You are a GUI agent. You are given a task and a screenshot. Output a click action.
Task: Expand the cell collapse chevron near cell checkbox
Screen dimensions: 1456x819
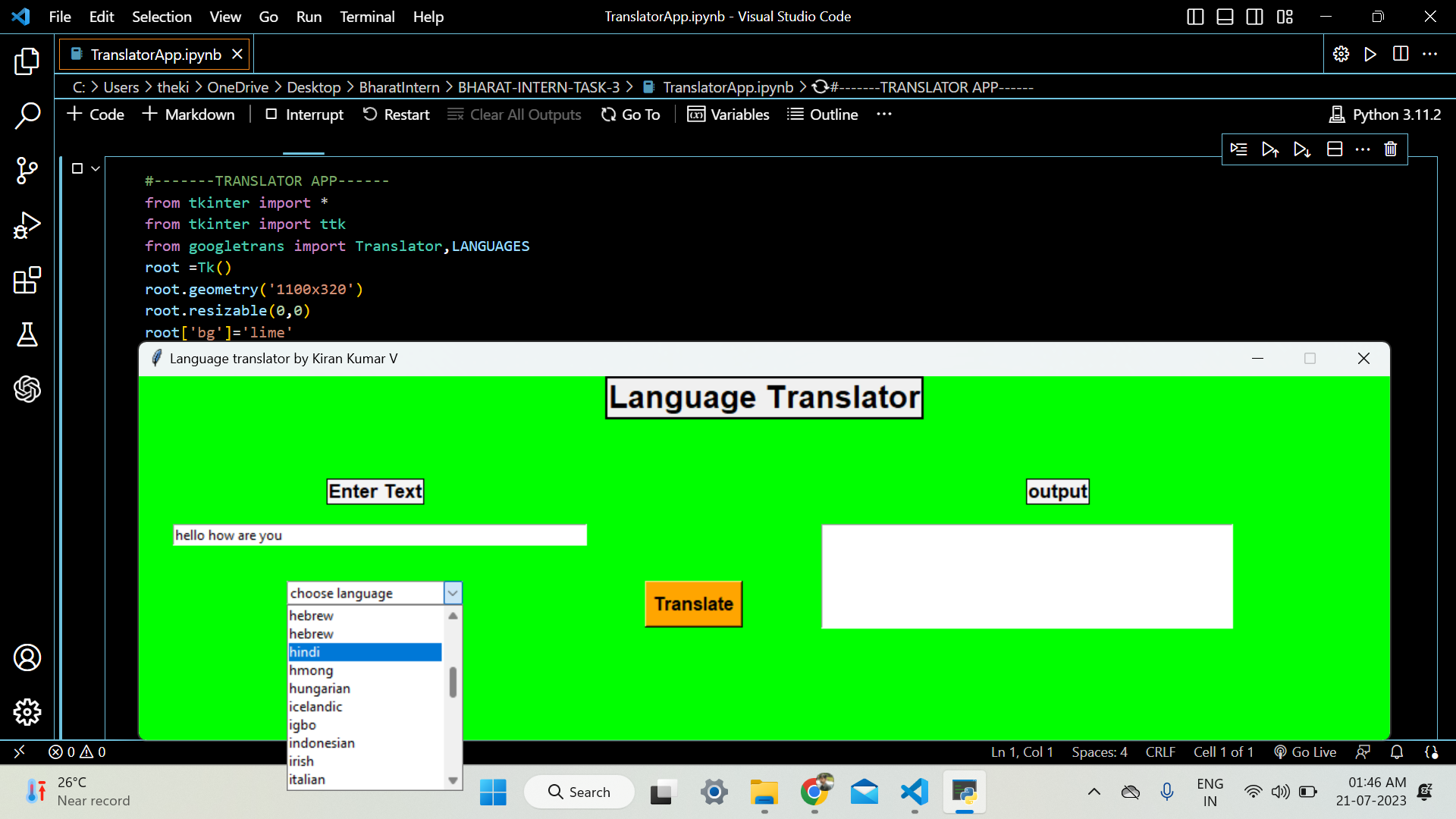tap(94, 168)
